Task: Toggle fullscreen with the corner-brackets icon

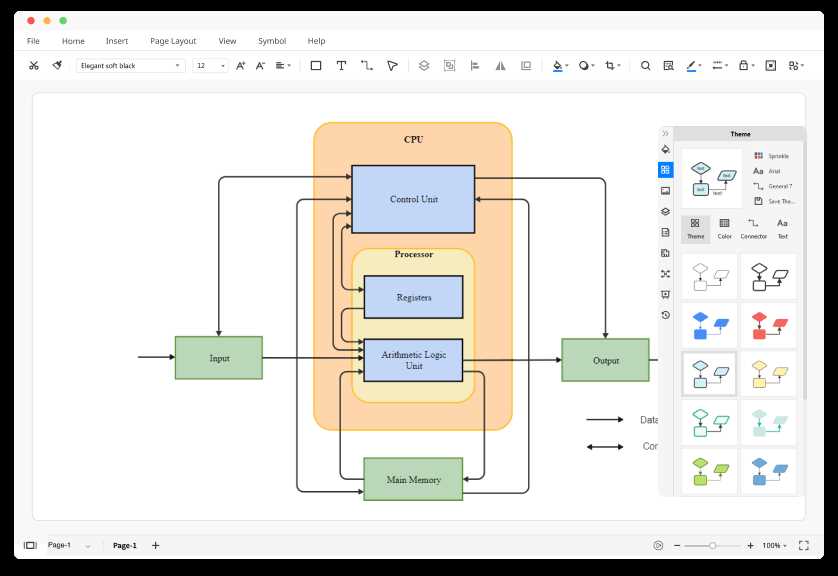Action: pos(804,545)
